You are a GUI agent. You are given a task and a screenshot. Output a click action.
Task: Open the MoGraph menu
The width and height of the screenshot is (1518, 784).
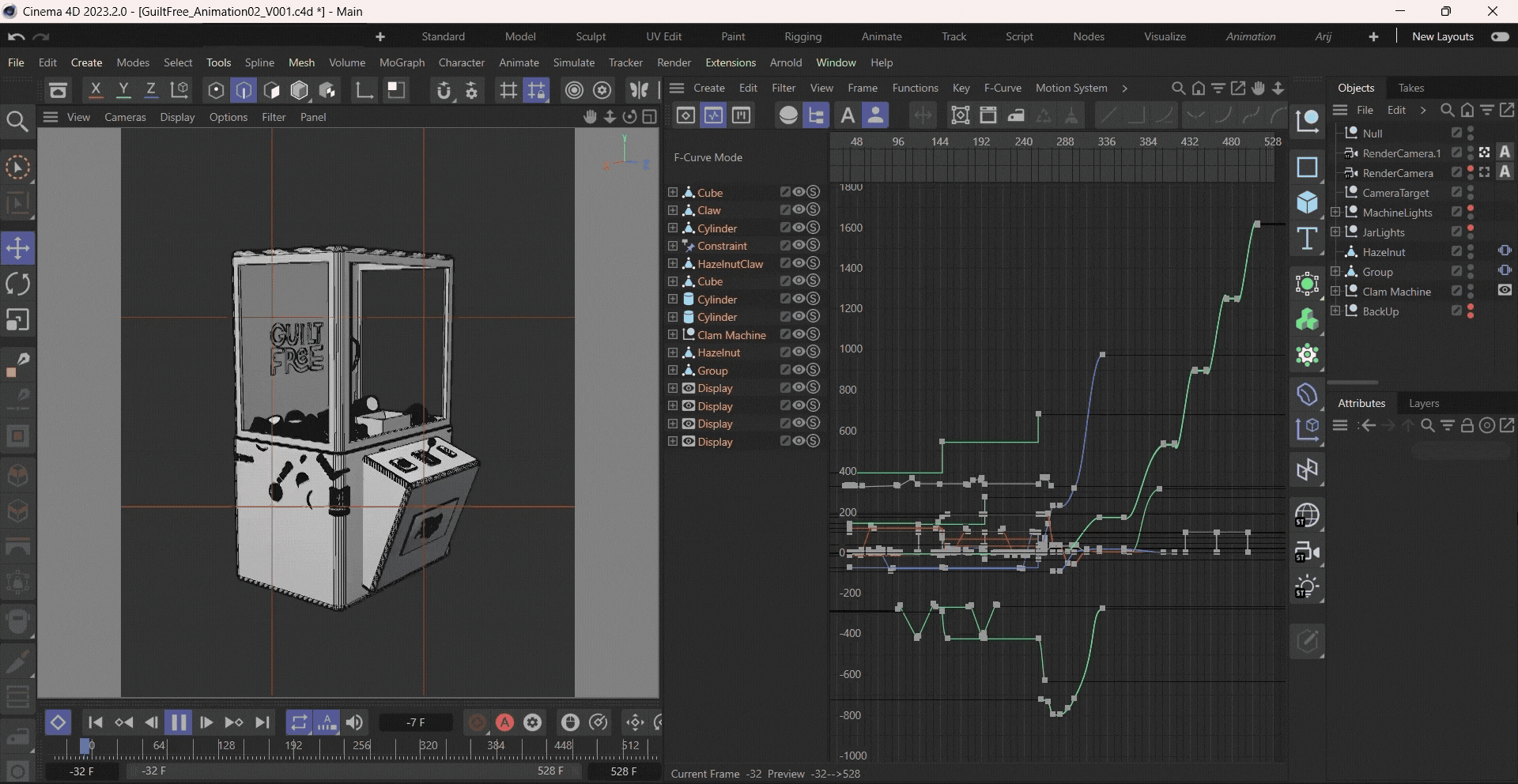tap(402, 62)
